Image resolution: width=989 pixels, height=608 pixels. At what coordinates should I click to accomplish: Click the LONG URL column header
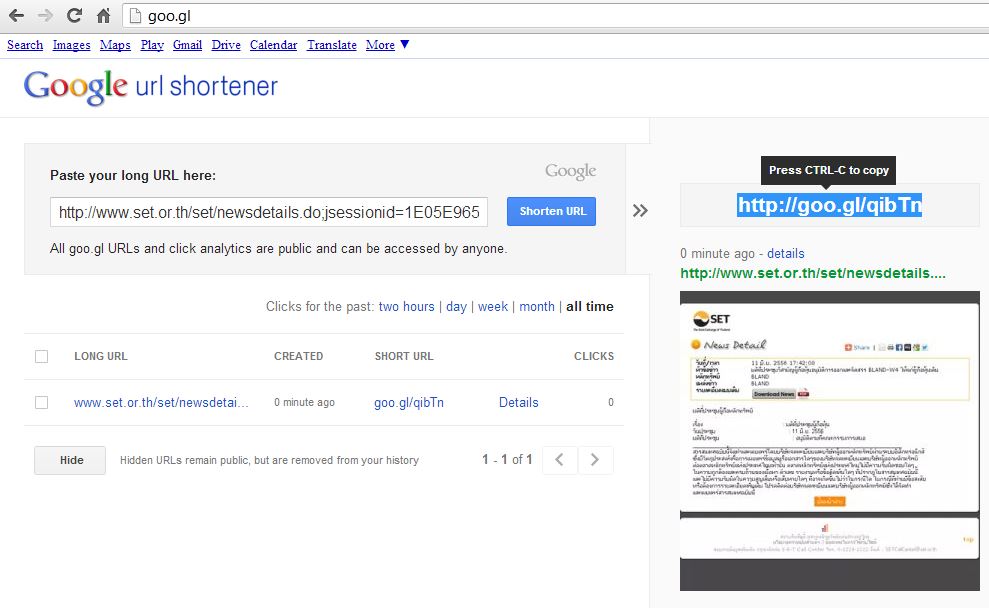tap(101, 356)
